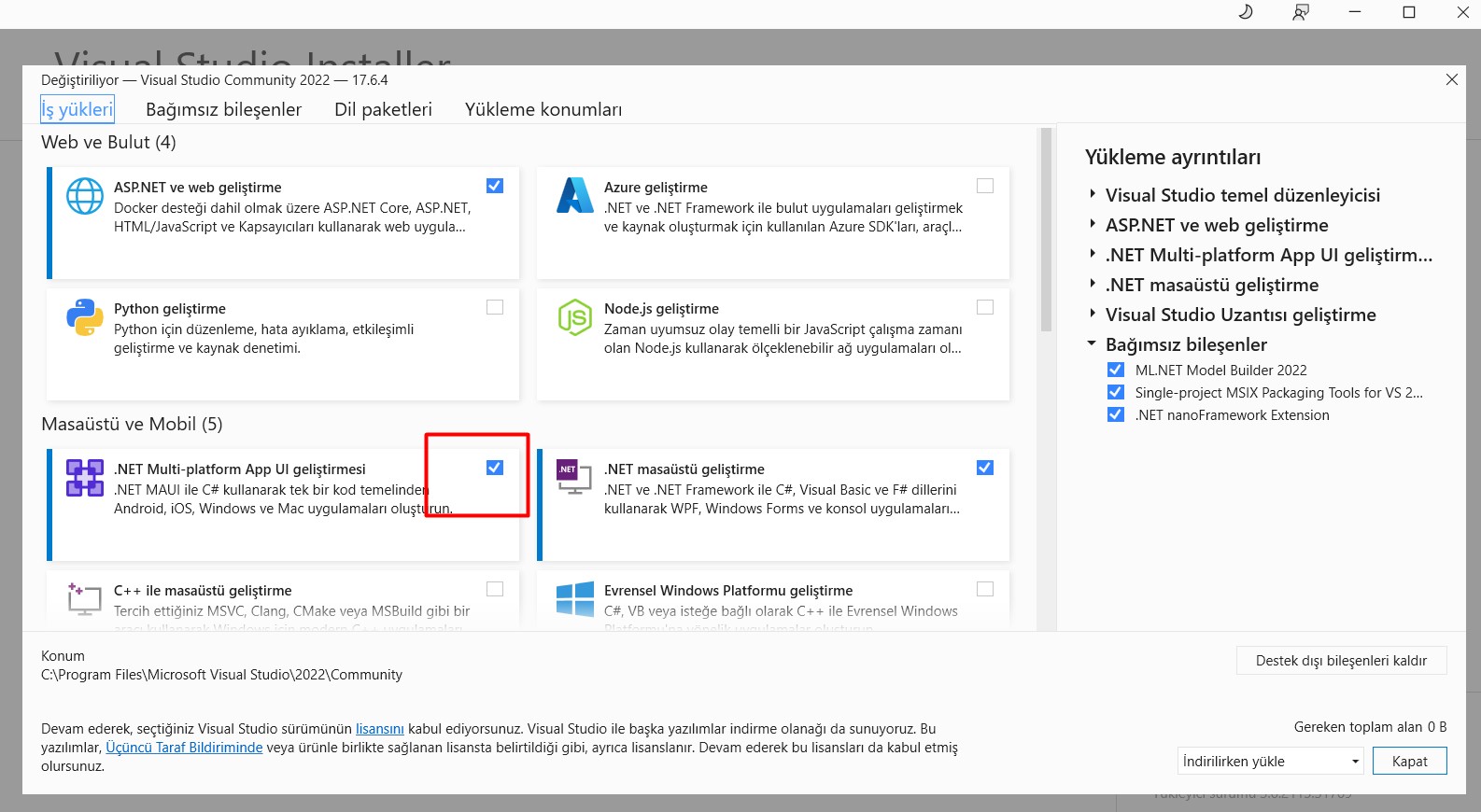Click the Evrensel Windows Platformu logo icon

click(x=575, y=598)
